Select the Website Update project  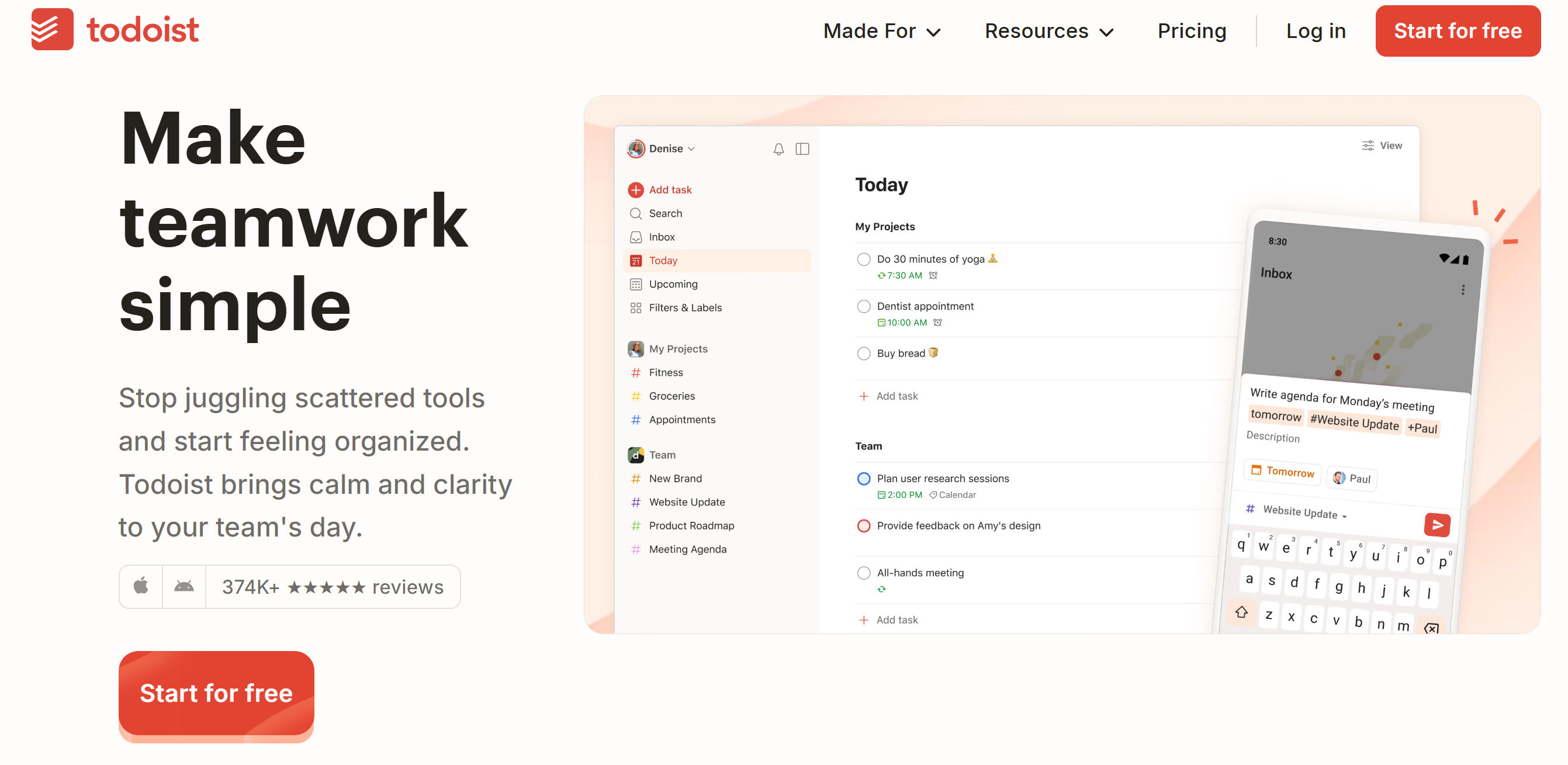687,501
